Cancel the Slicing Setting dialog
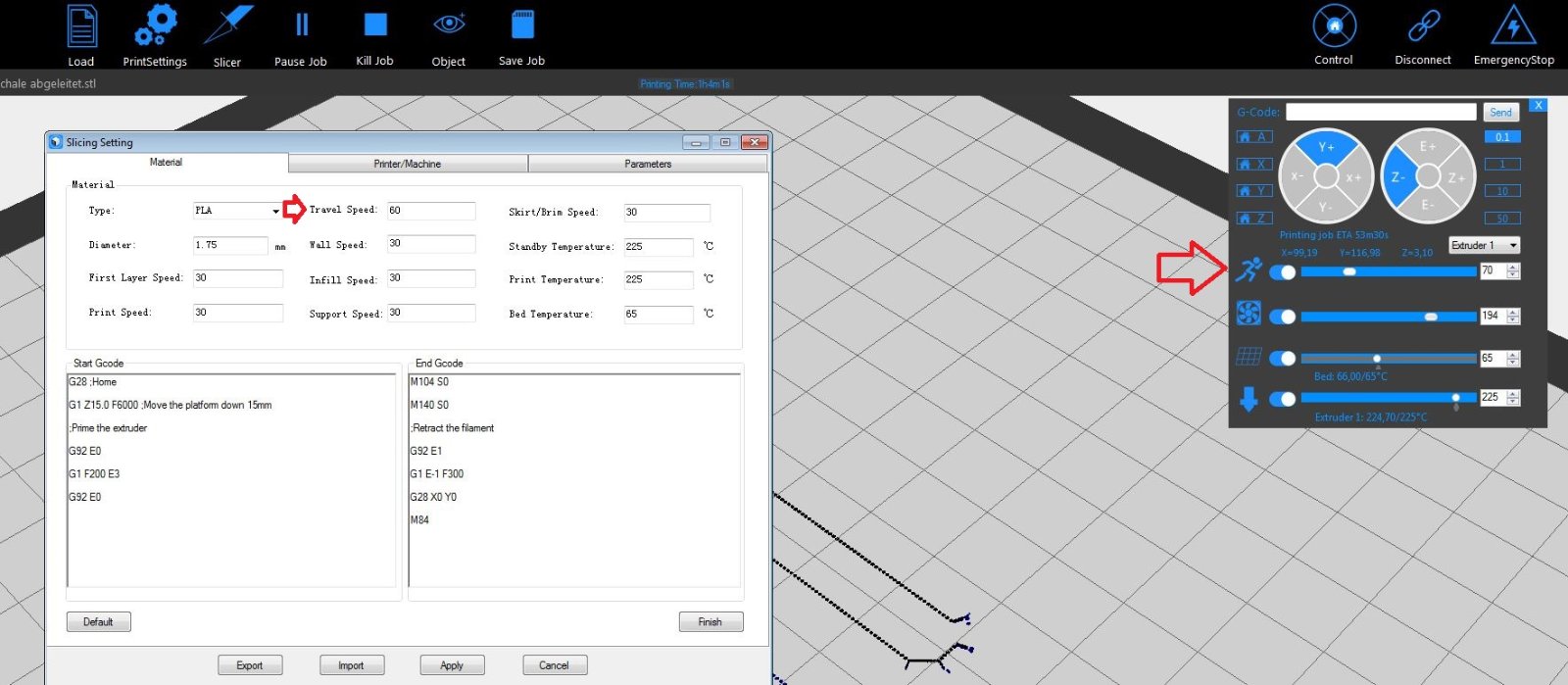Viewport: 1568px width, 685px height. click(554, 665)
